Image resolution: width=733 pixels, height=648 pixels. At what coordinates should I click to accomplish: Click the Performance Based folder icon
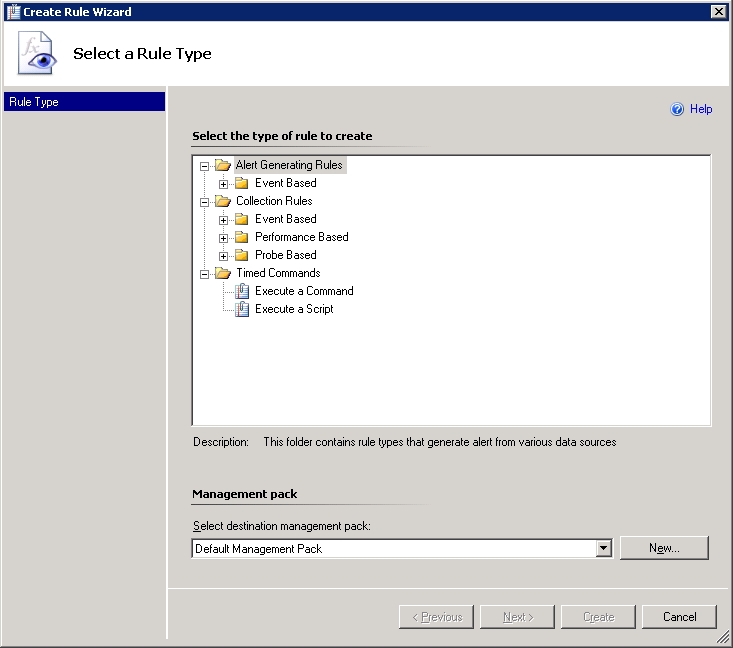241,237
